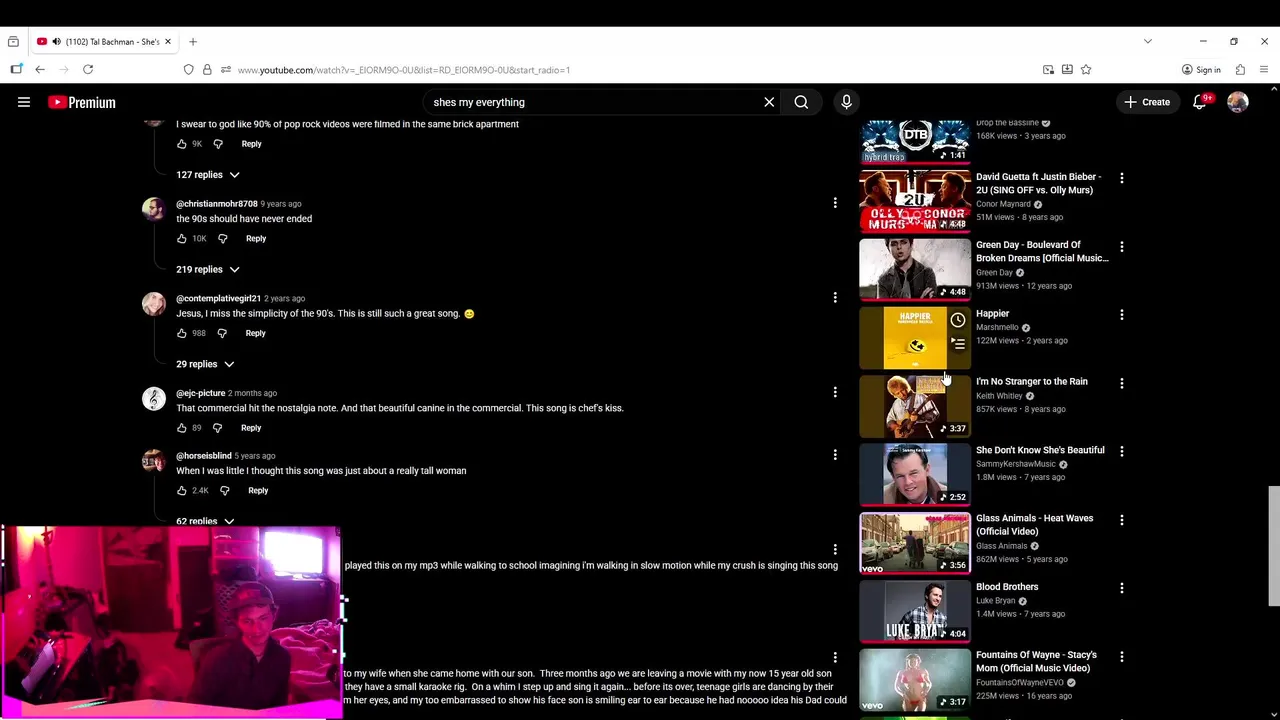Viewport: 1280px width, 720px height.
Task: Open the notifications bell
Action: [1199, 102]
